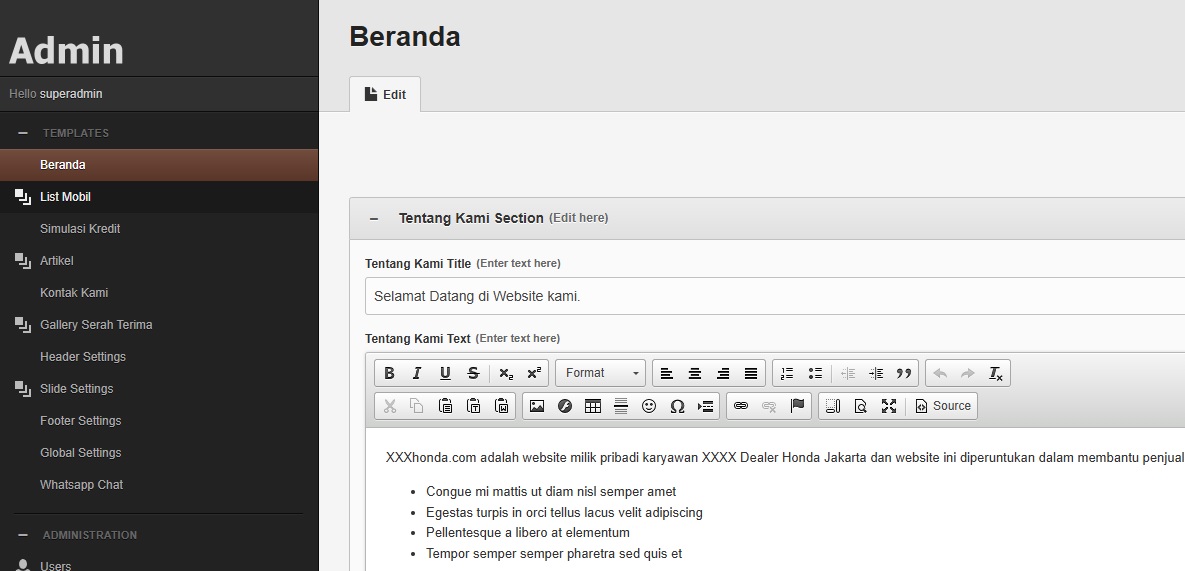Collapse the Tentang Kami Section panel
This screenshot has height=571, width=1185.
(374, 218)
